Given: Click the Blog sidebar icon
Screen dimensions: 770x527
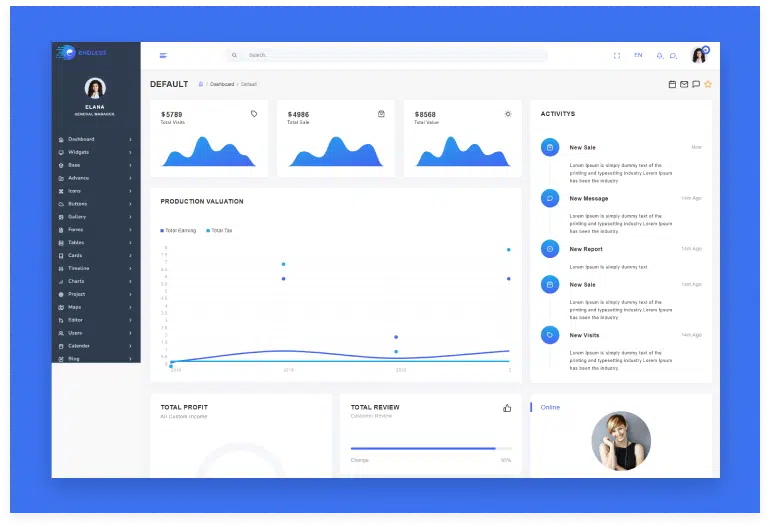Looking at the screenshot, I should pyautogui.click(x=61, y=359).
